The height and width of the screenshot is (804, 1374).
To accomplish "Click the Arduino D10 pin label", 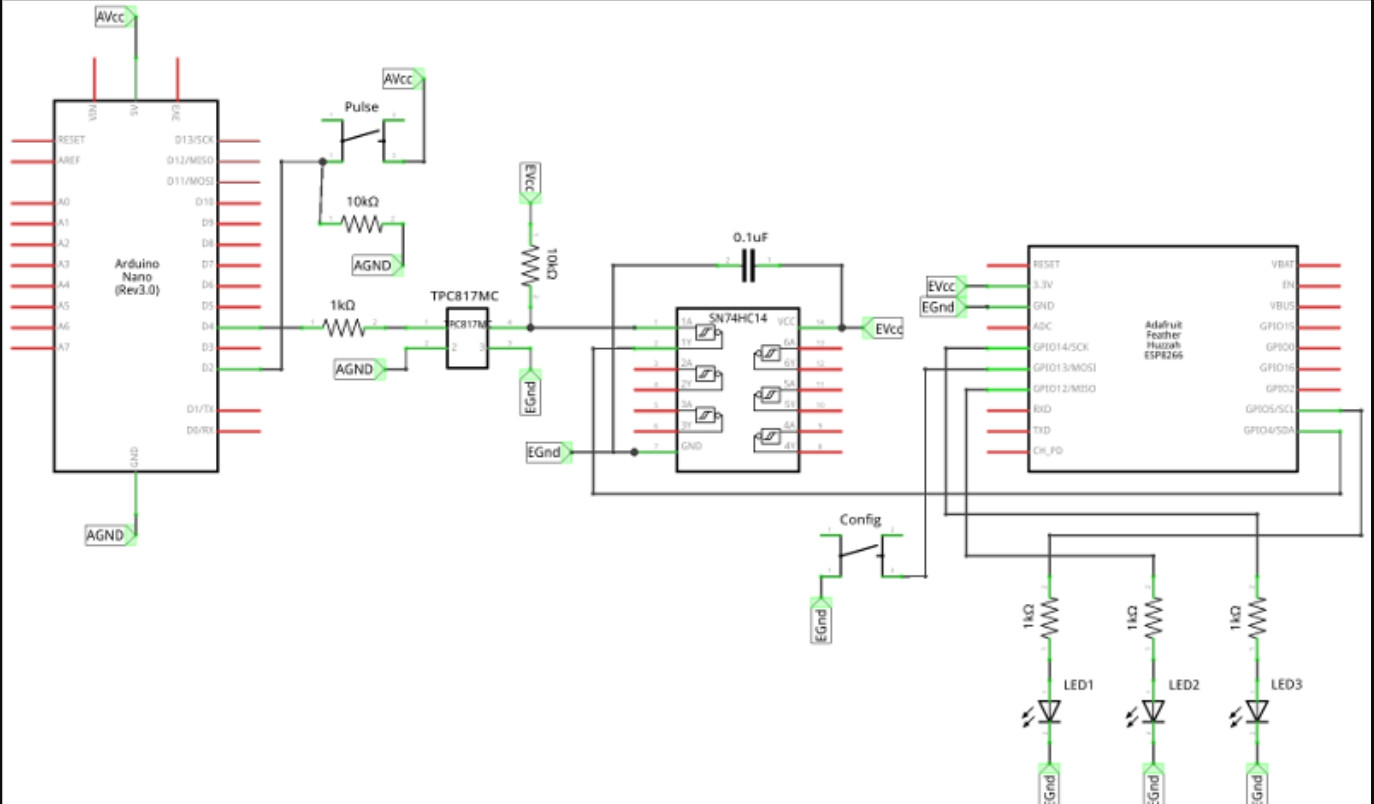I will click(206, 202).
